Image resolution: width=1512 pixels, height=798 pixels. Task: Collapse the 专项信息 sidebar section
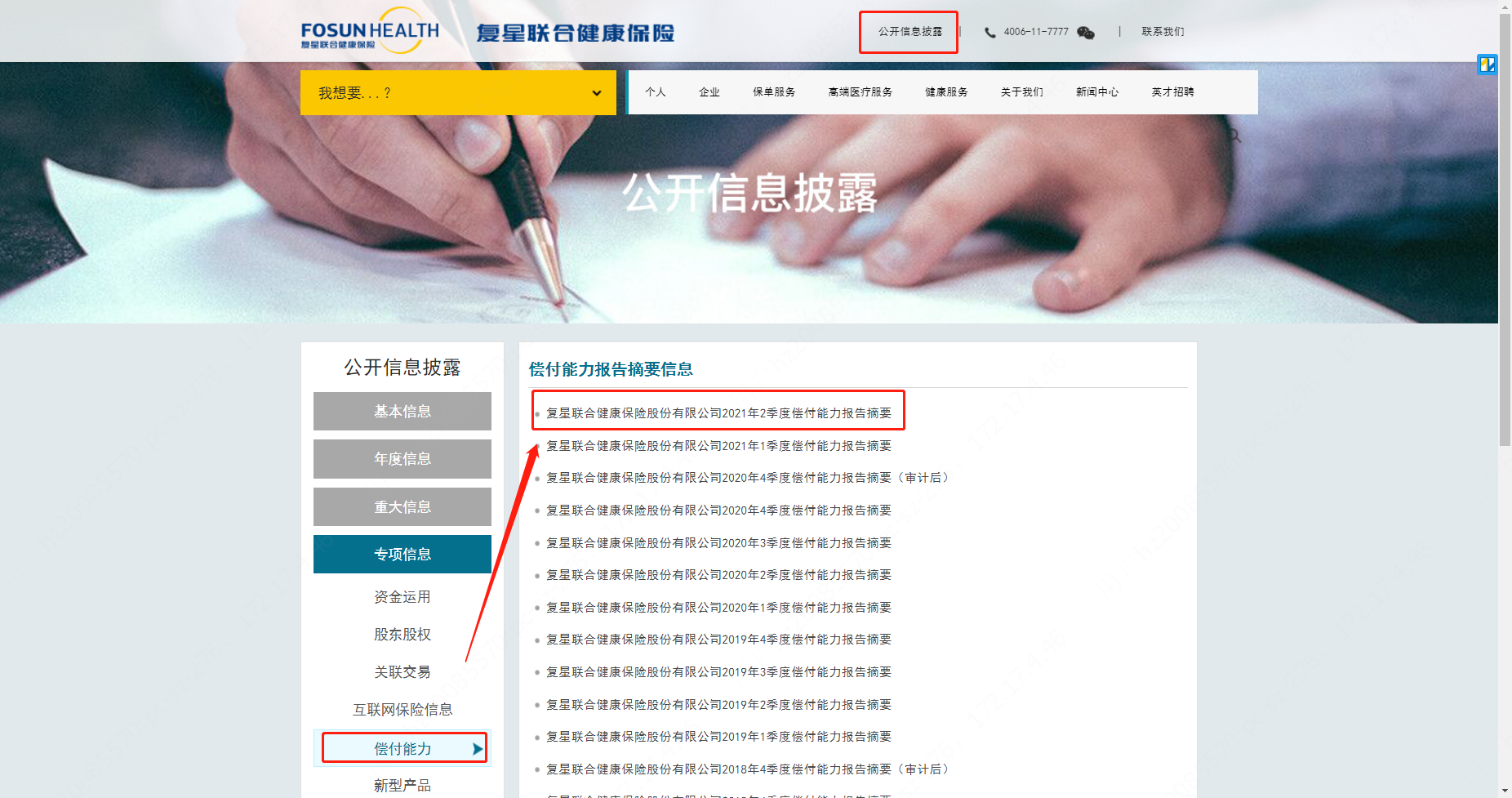pyautogui.click(x=402, y=554)
